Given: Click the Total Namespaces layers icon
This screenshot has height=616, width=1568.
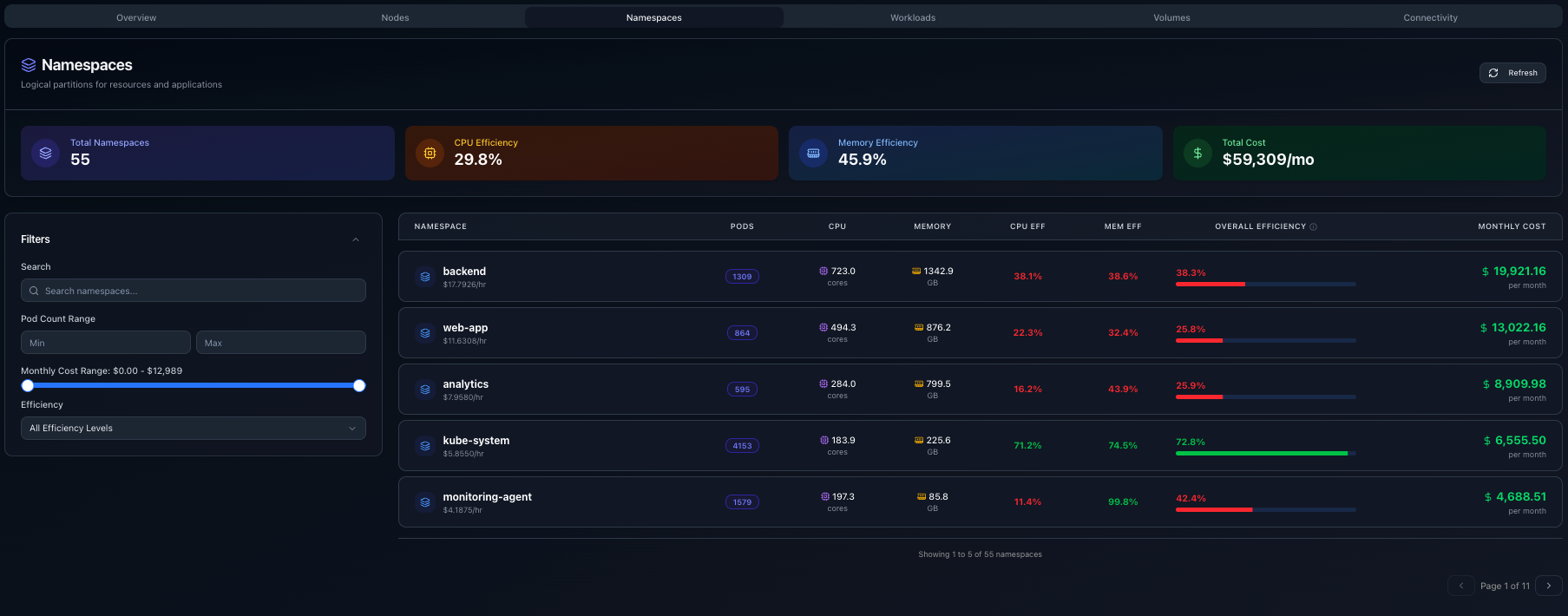Looking at the screenshot, I should click(x=45, y=154).
